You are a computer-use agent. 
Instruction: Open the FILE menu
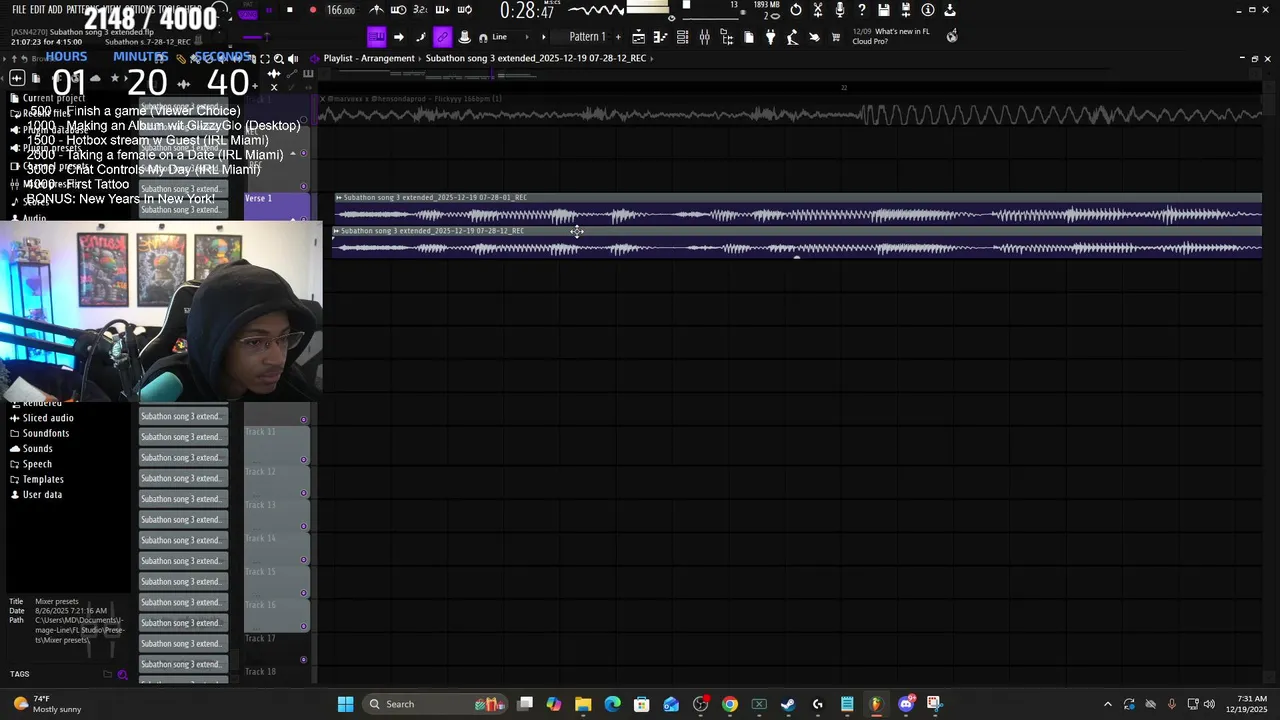(x=19, y=9)
